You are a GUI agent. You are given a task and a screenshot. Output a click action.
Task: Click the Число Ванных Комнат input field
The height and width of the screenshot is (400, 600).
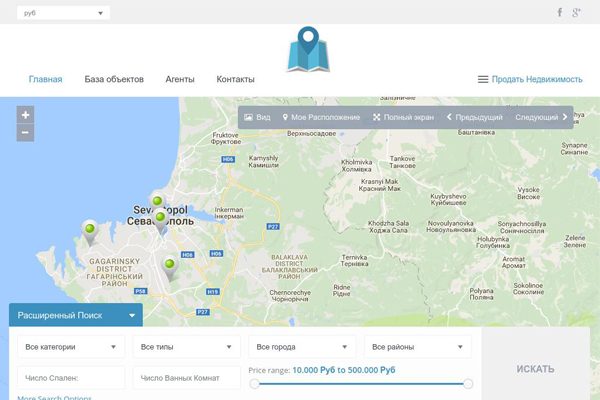pos(187,378)
